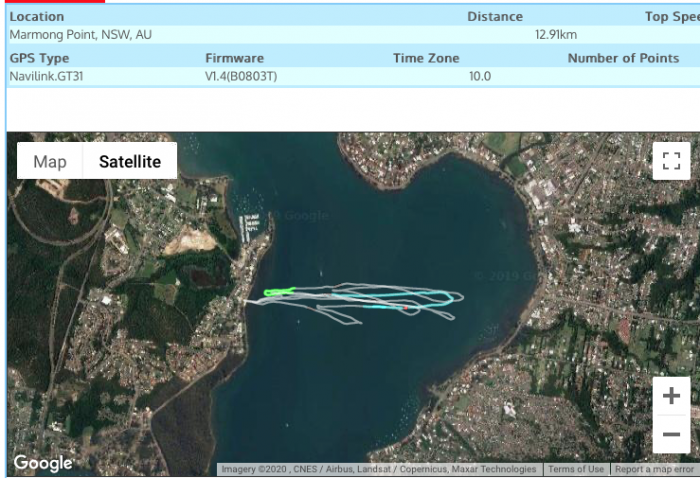Click the Google logo on map
Image resolution: width=700 pixels, height=478 pixels.
(x=42, y=463)
